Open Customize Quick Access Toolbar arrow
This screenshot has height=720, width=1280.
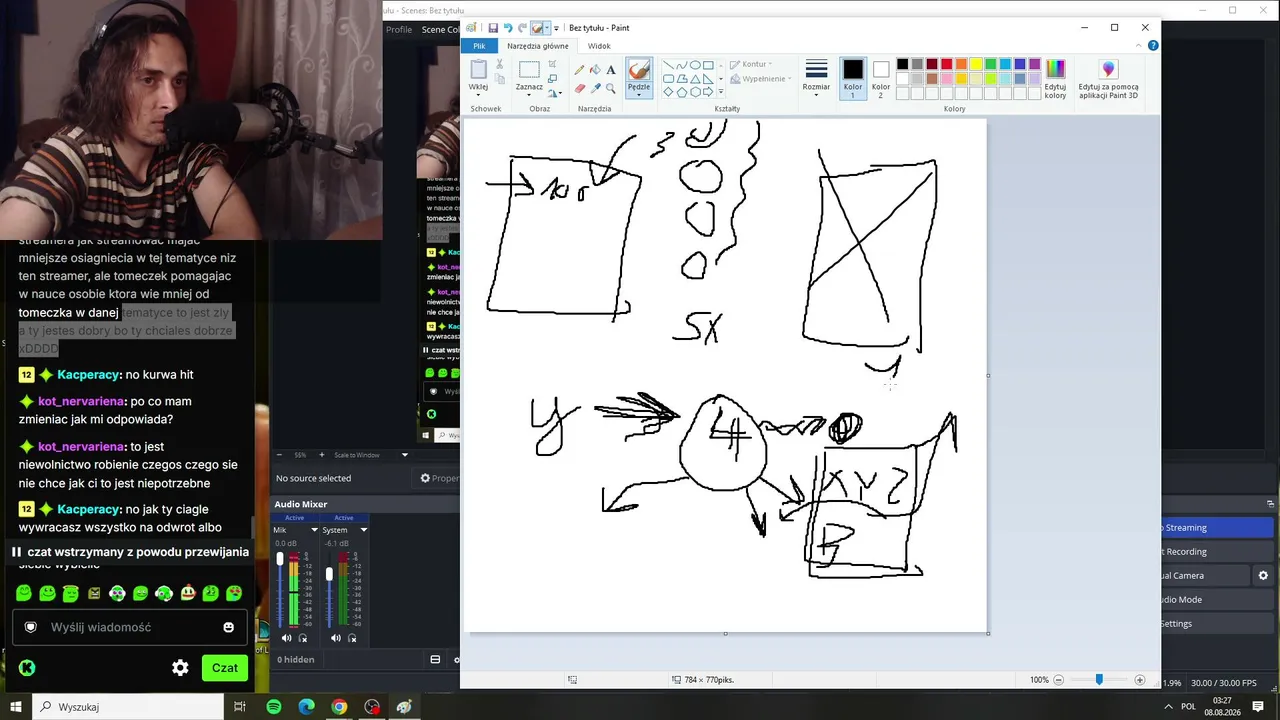click(x=556, y=28)
